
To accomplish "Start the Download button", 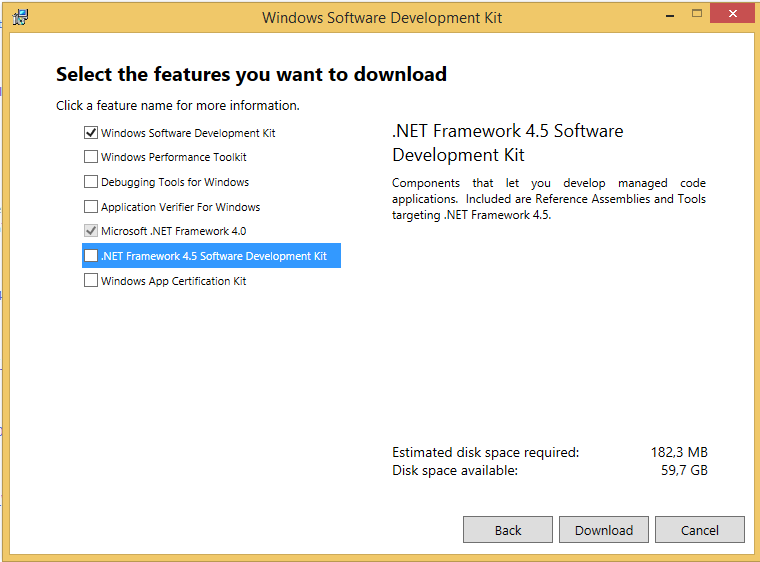I will pyautogui.click(x=603, y=530).
